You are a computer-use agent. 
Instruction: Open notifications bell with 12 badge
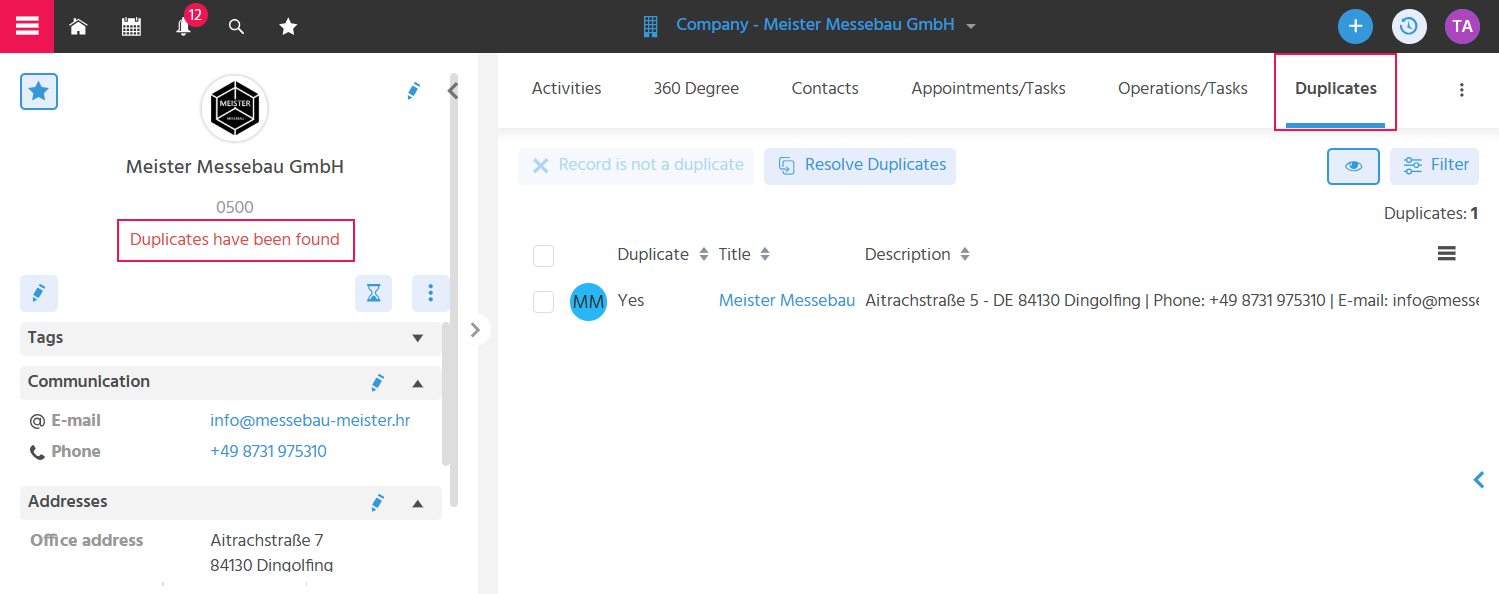coord(185,25)
